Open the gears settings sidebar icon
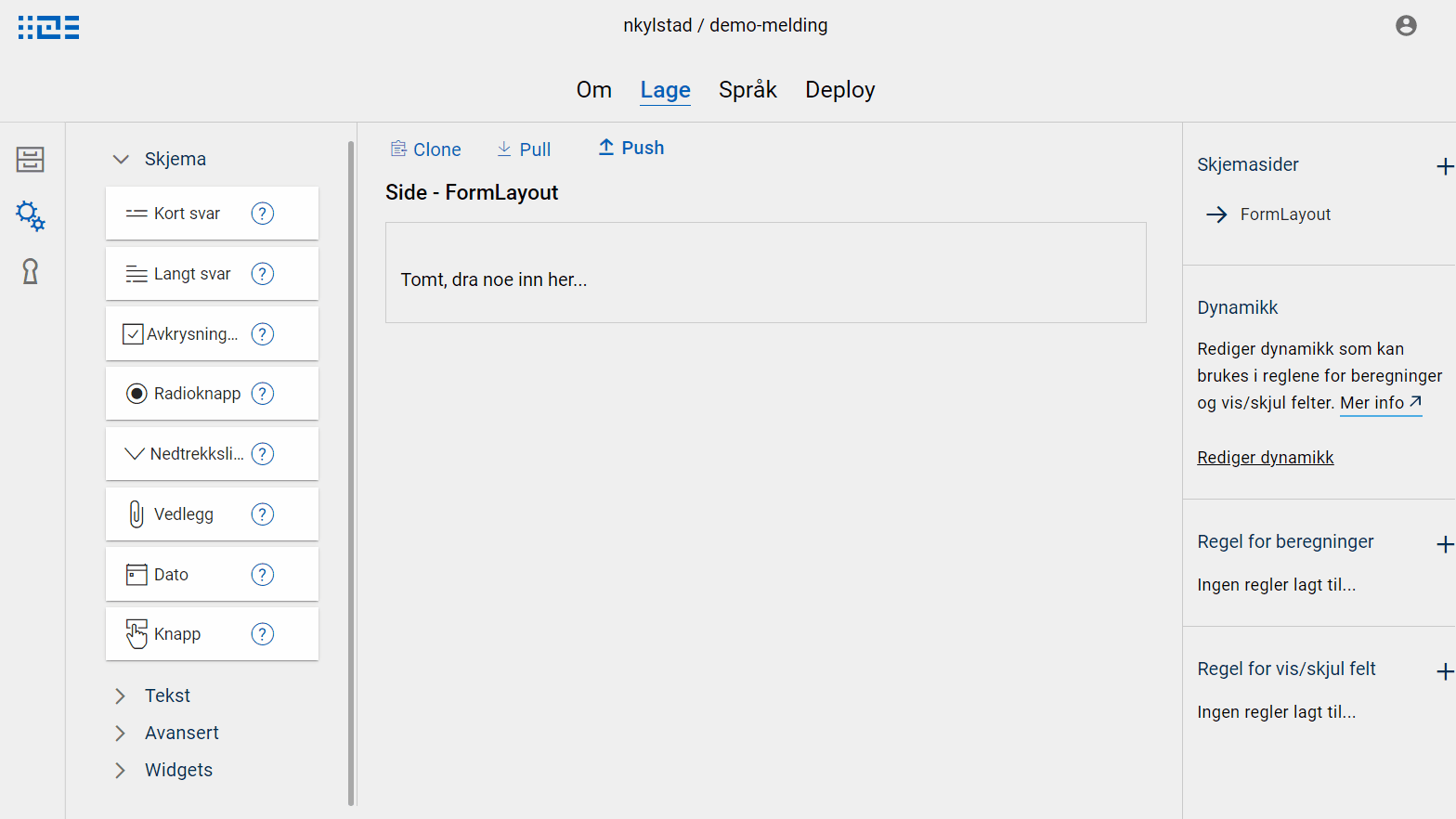 click(x=31, y=215)
